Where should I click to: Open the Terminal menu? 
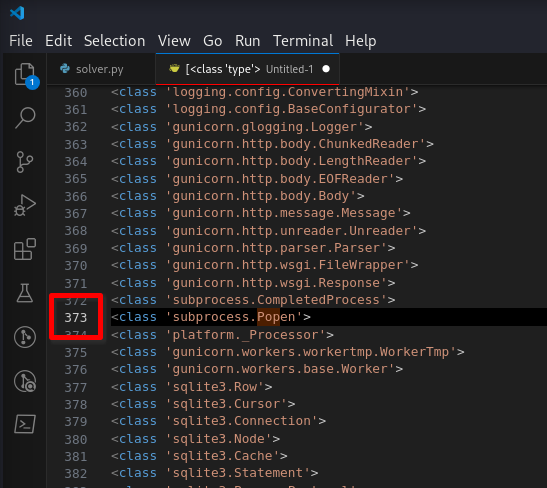tap(303, 41)
